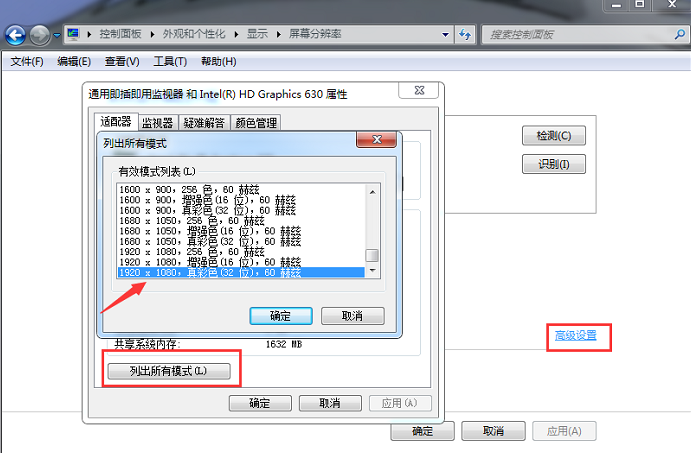Screen dimensions: 691x453
Task: Click the Back navigation arrow button
Action: click(x=15, y=35)
